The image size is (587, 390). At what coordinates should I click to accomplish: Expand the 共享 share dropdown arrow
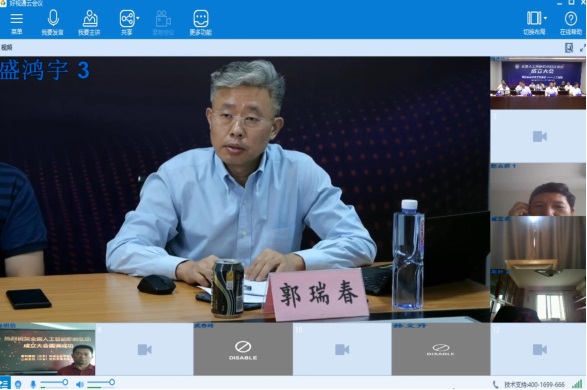[x=138, y=18]
